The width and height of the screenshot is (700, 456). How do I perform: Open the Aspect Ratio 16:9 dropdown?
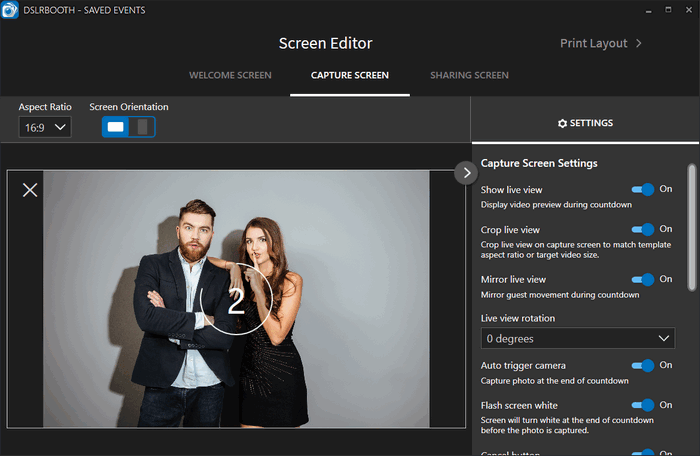pyautogui.click(x=45, y=127)
